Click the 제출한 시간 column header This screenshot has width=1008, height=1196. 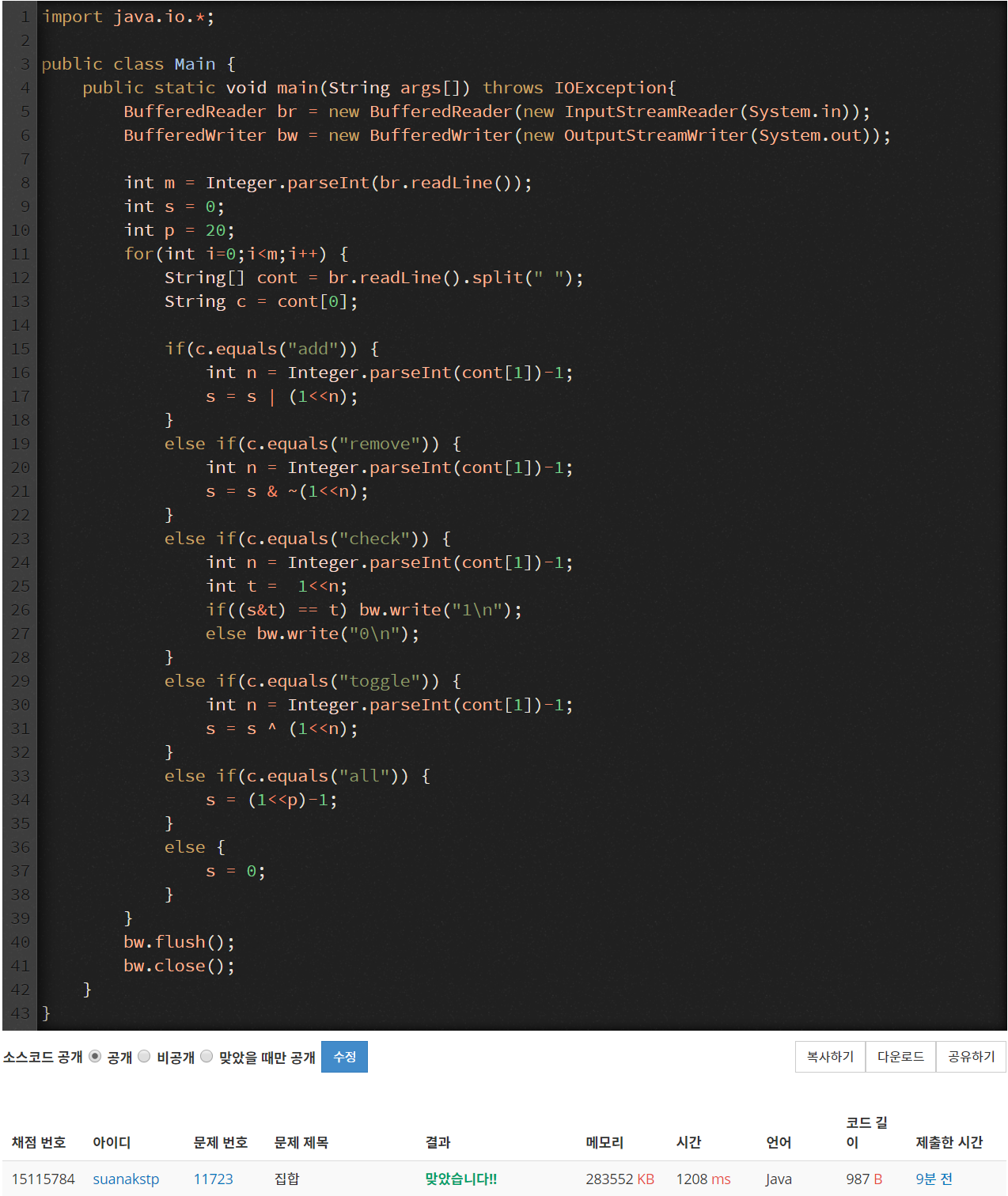click(x=949, y=1142)
